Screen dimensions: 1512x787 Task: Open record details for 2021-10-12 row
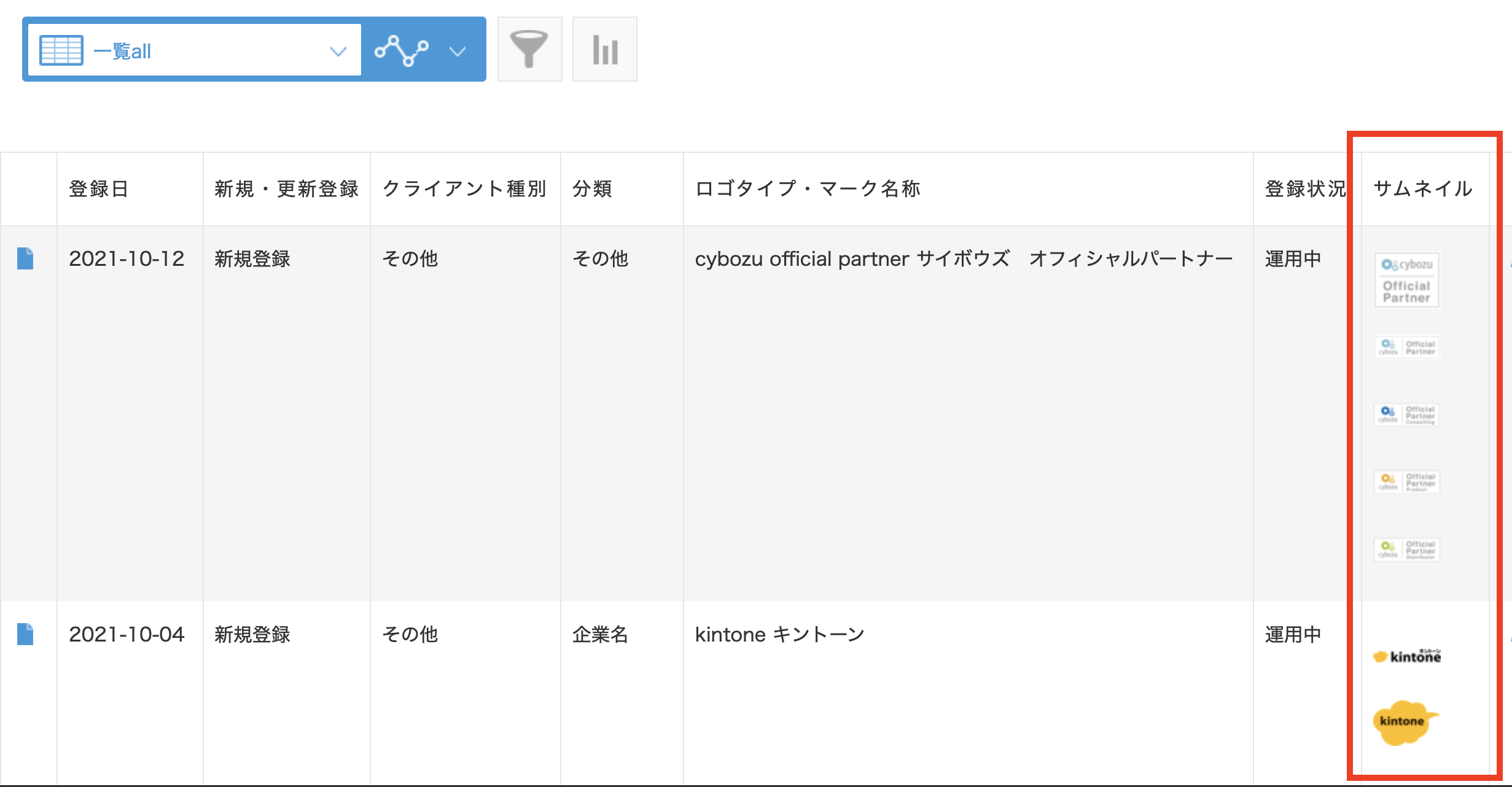tap(25, 258)
